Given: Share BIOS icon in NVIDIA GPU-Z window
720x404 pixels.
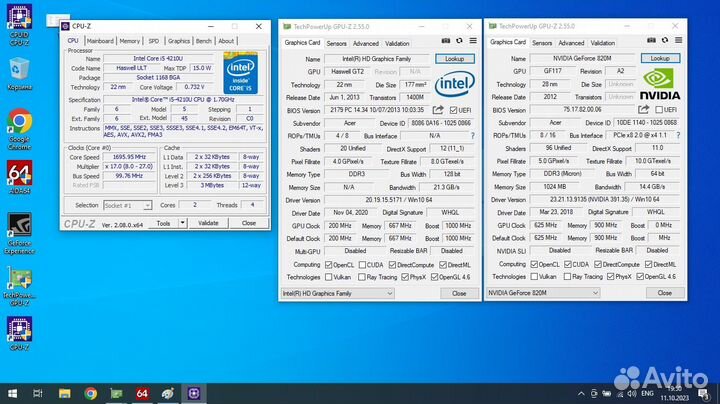Looking at the screenshot, I should click(x=644, y=110).
